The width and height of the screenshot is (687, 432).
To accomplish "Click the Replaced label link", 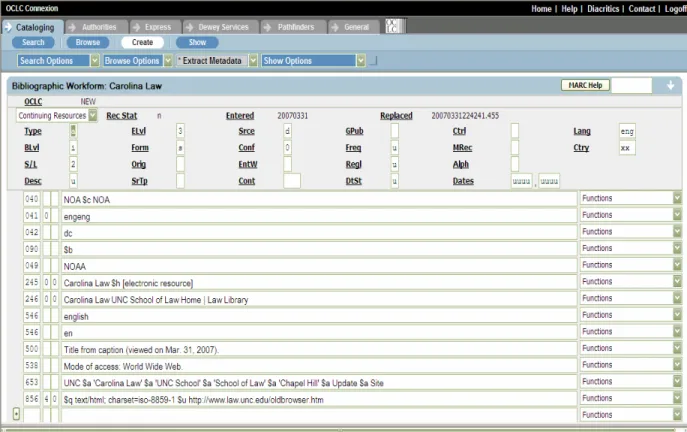I will [x=396, y=116].
